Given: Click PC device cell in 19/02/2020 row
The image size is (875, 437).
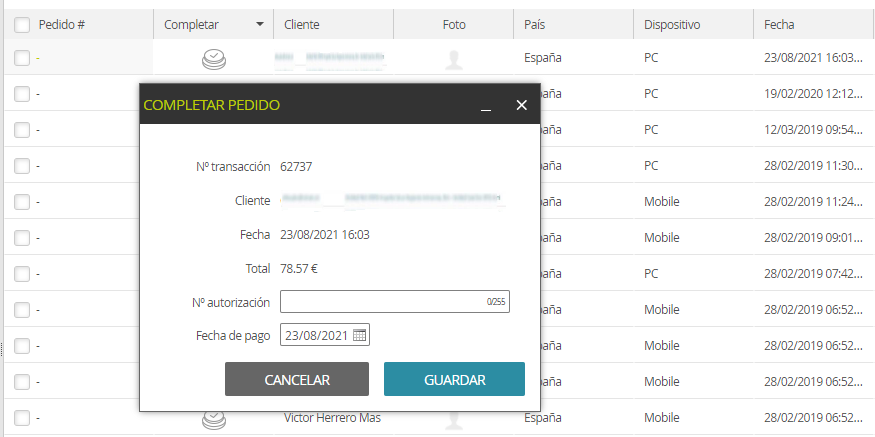Looking at the screenshot, I should point(651,94).
